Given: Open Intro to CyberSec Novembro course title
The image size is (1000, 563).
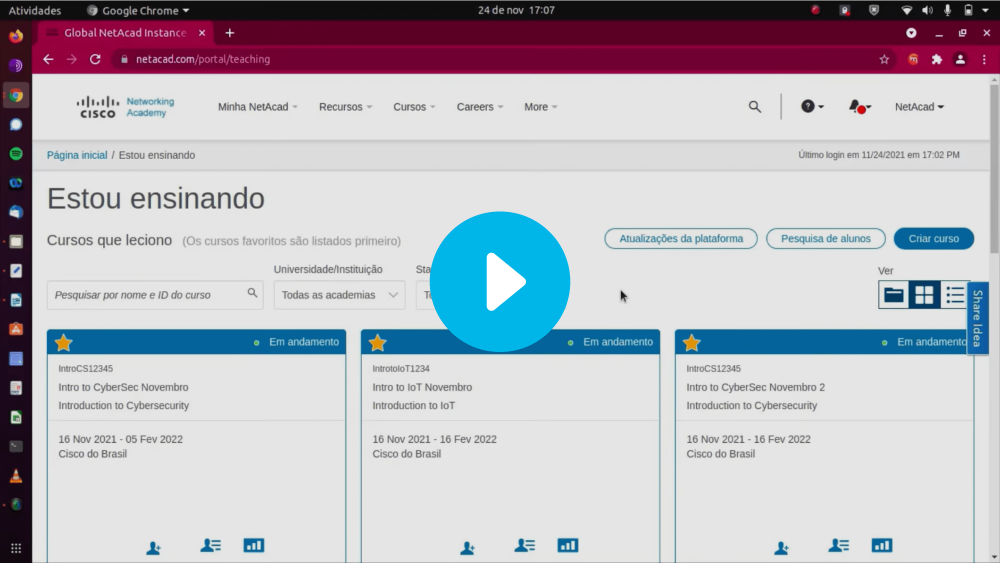Looking at the screenshot, I should pos(123,387).
